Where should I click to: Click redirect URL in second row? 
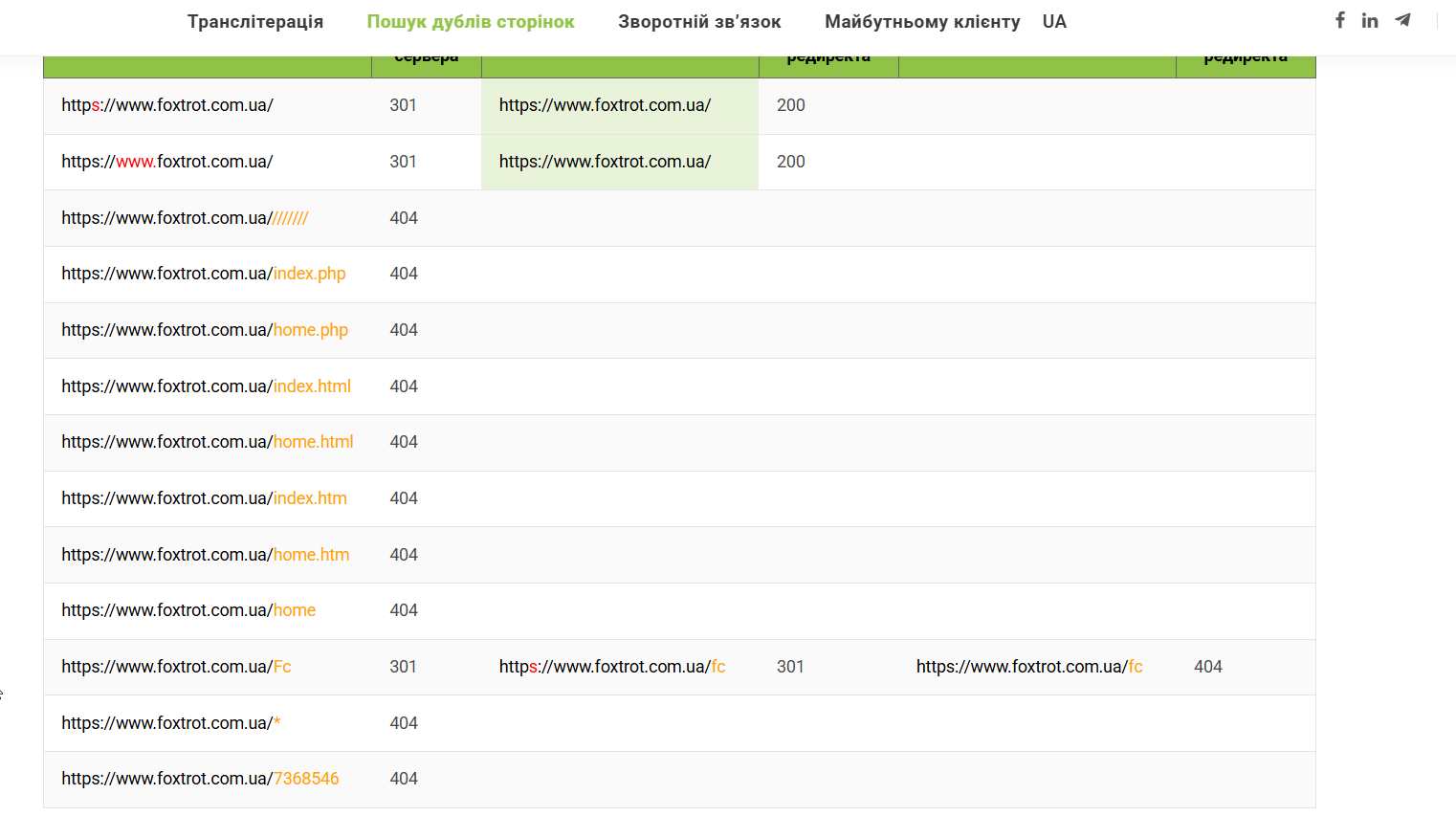(x=605, y=162)
